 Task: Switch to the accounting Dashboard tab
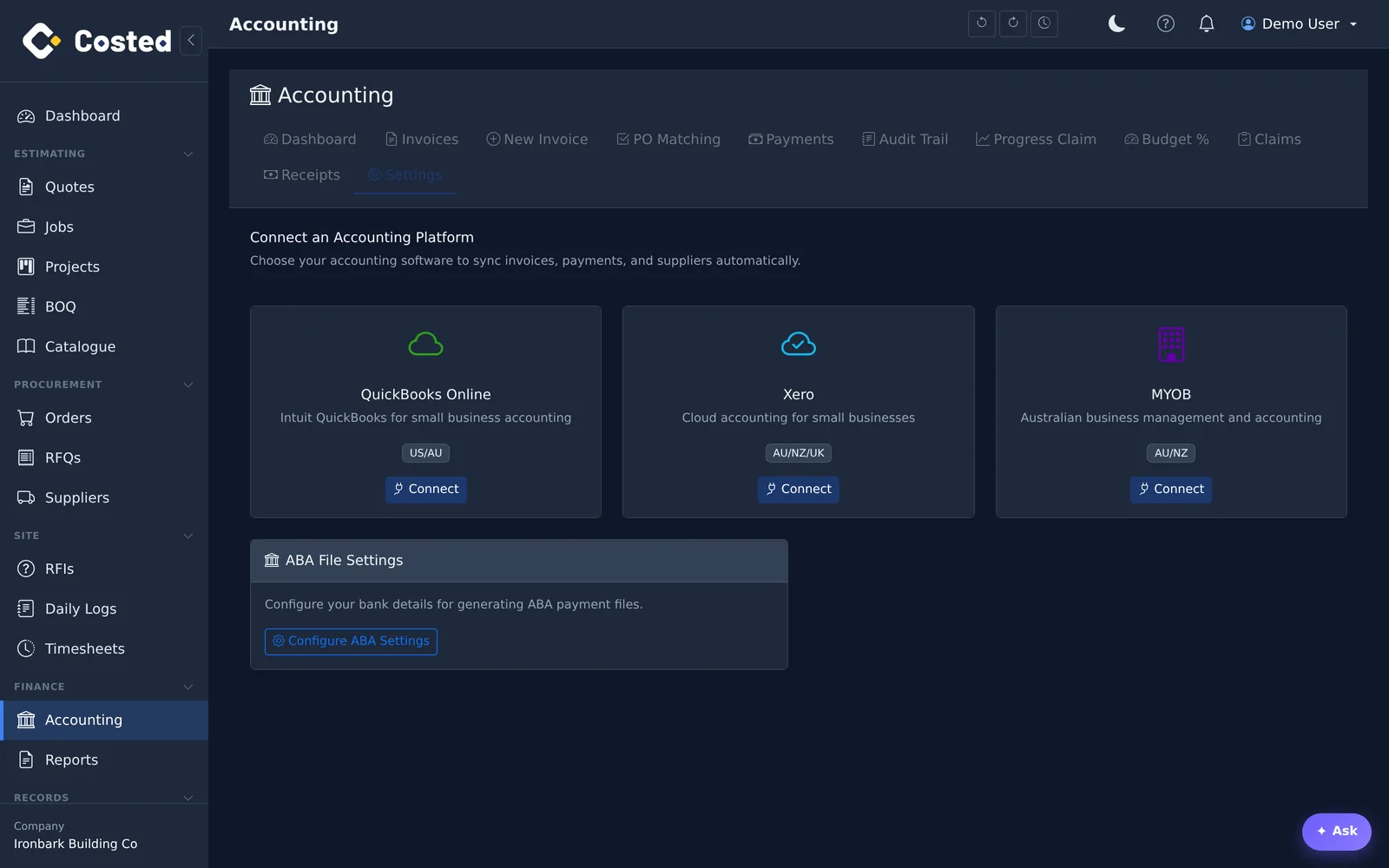click(x=310, y=140)
